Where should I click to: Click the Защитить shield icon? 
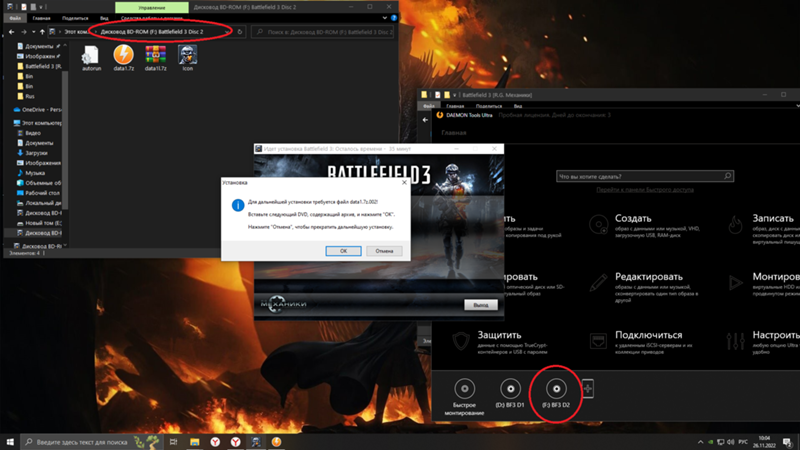[461, 341]
